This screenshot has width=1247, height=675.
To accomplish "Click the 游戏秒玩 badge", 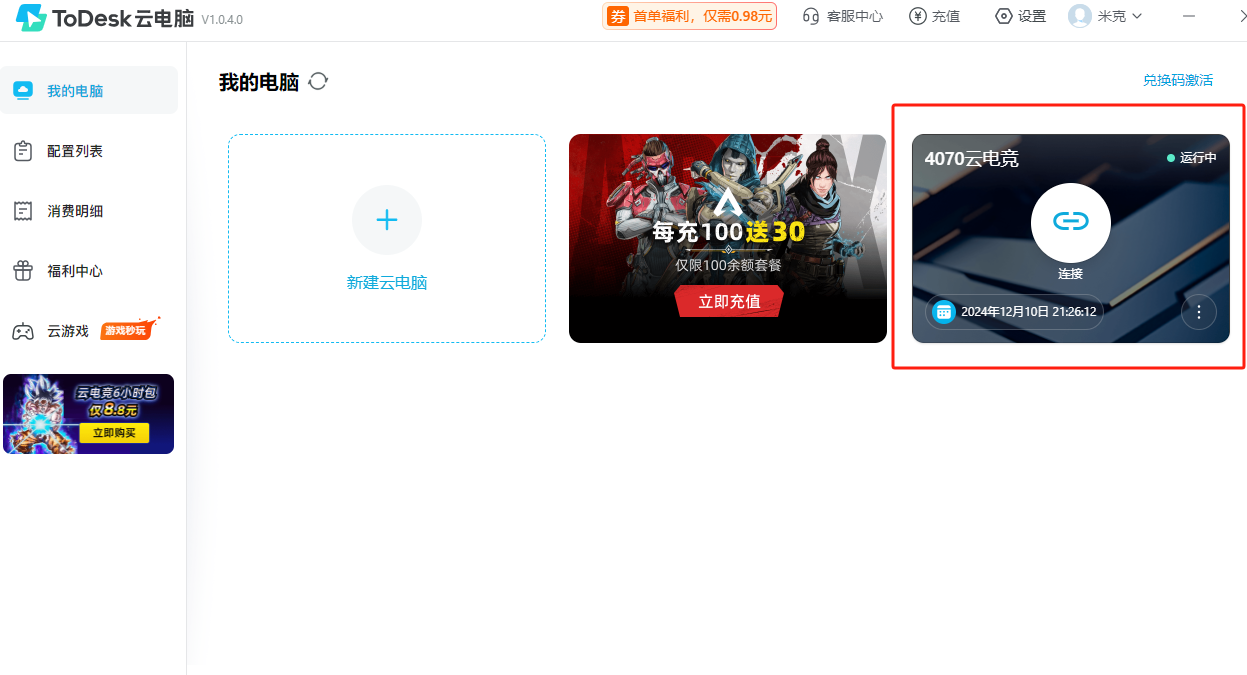I will coord(129,329).
